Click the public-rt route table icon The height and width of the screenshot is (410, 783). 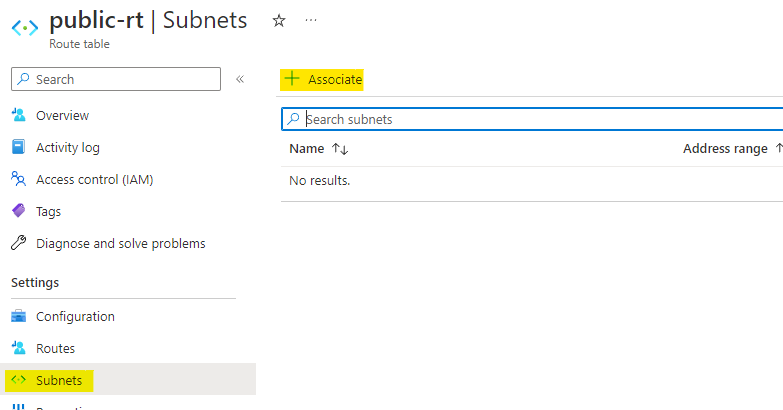point(24,27)
